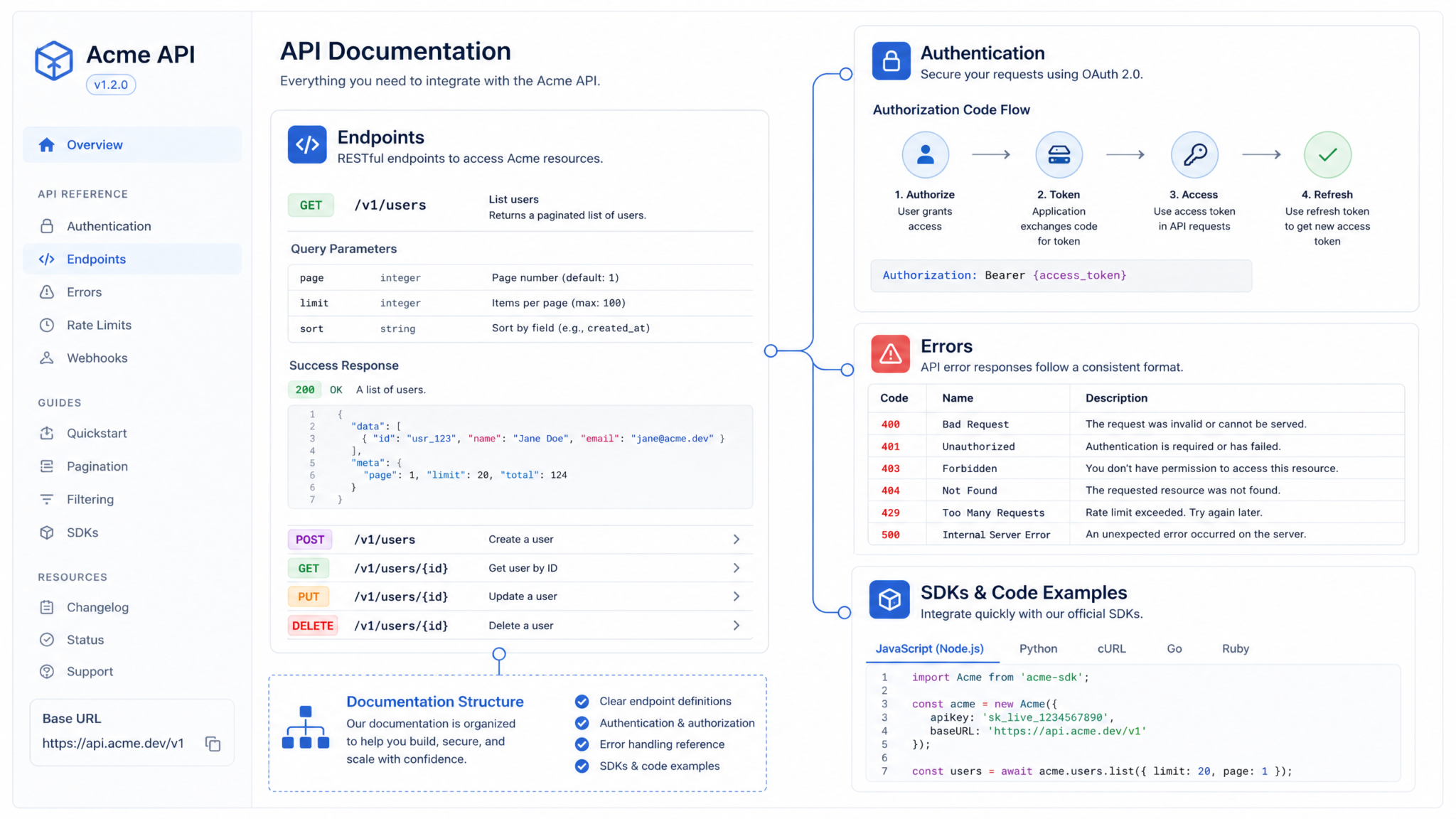Image resolution: width=1456 pixels, height=819 pixels.
Task: Click error code 429 in table
Action: (890, 513)
